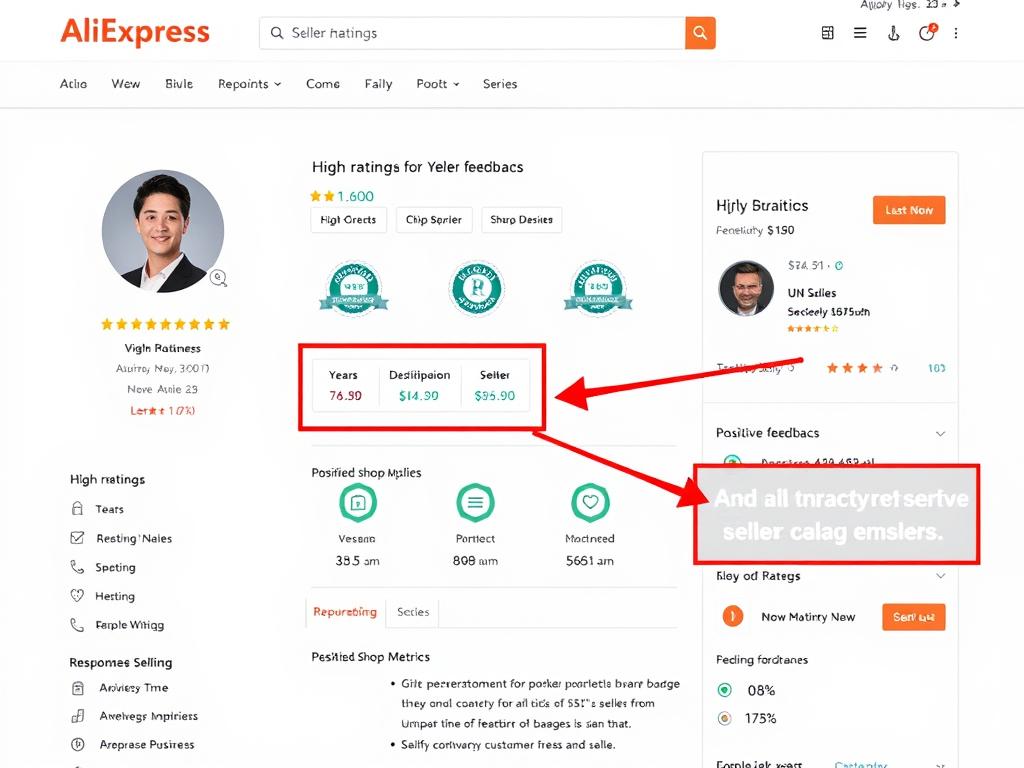
Task: Open the hamburger list menu icon
Action: click(x=860, y=33)
